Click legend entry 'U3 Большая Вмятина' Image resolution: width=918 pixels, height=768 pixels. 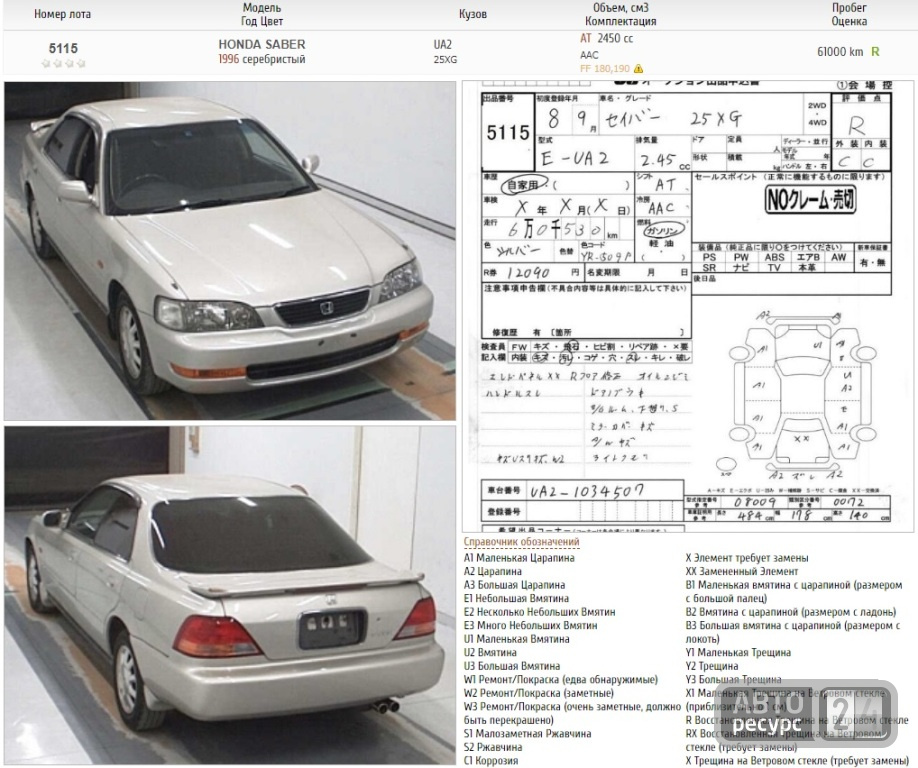(512, 666)
